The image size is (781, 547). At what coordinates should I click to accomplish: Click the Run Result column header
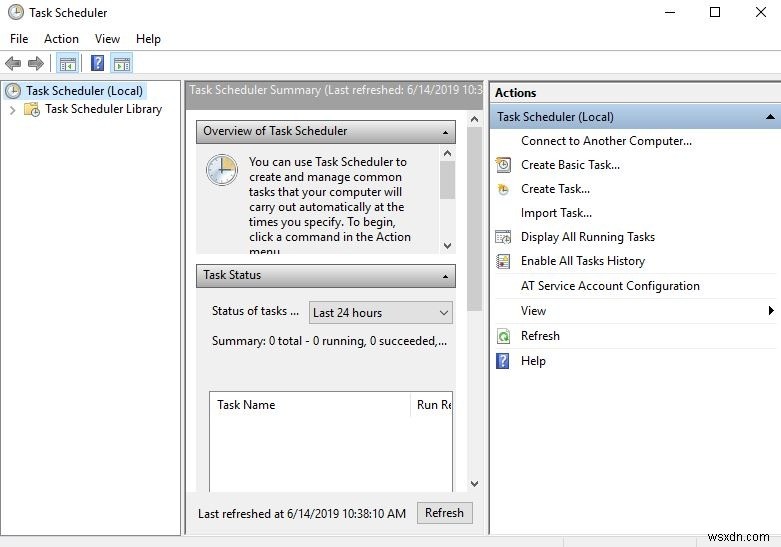coord(432,405)
